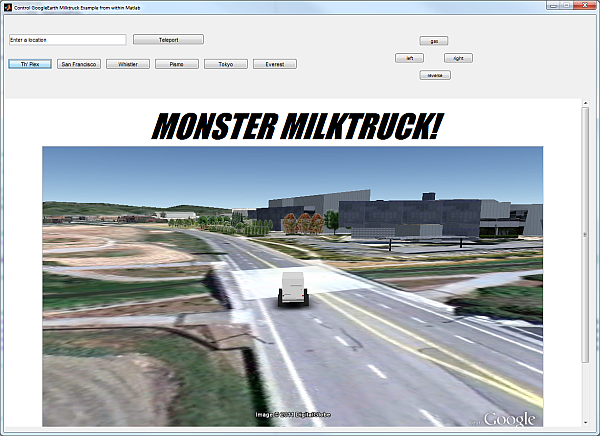Screen dimensions: 600x436
Task: Go to Pismo location
Action: coord(177,64)
